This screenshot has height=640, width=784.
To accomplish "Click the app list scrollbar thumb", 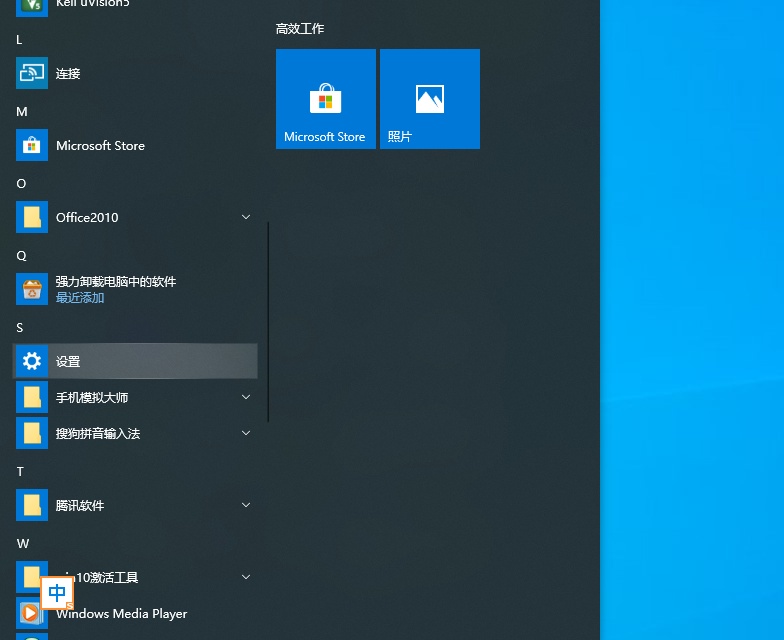I will 268,322.
